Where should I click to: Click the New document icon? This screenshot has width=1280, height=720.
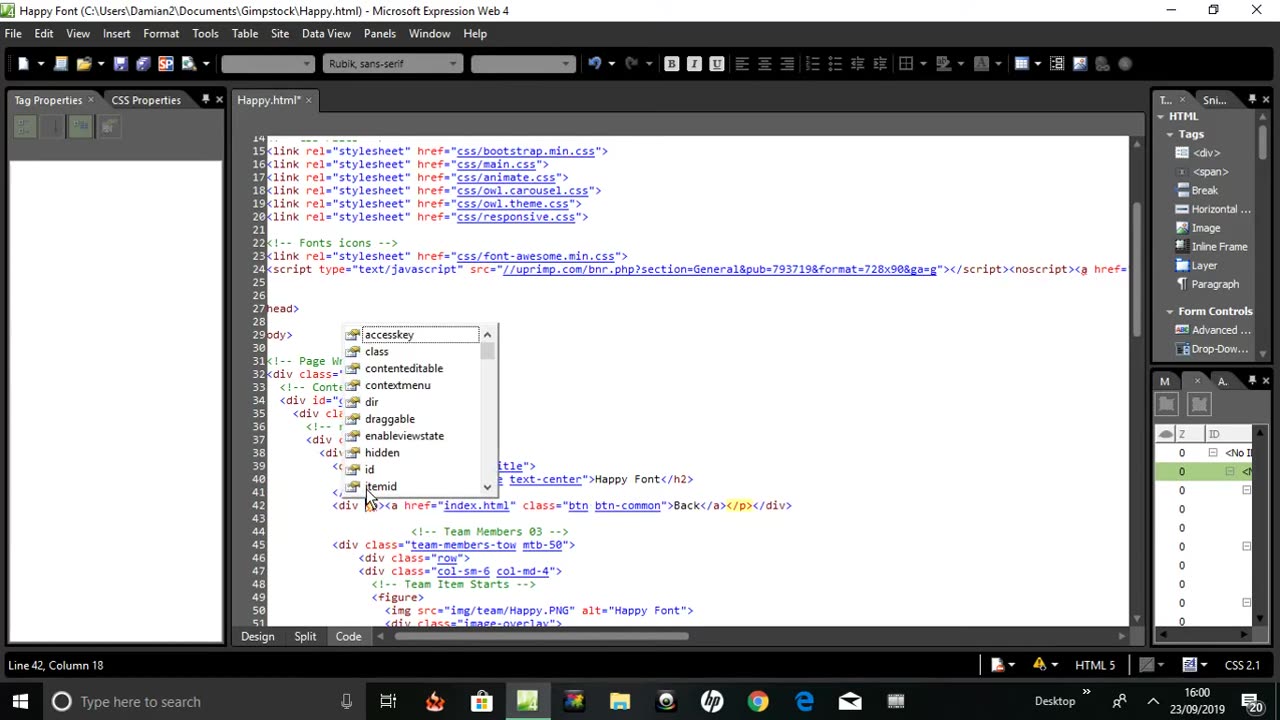pos(23,64)
